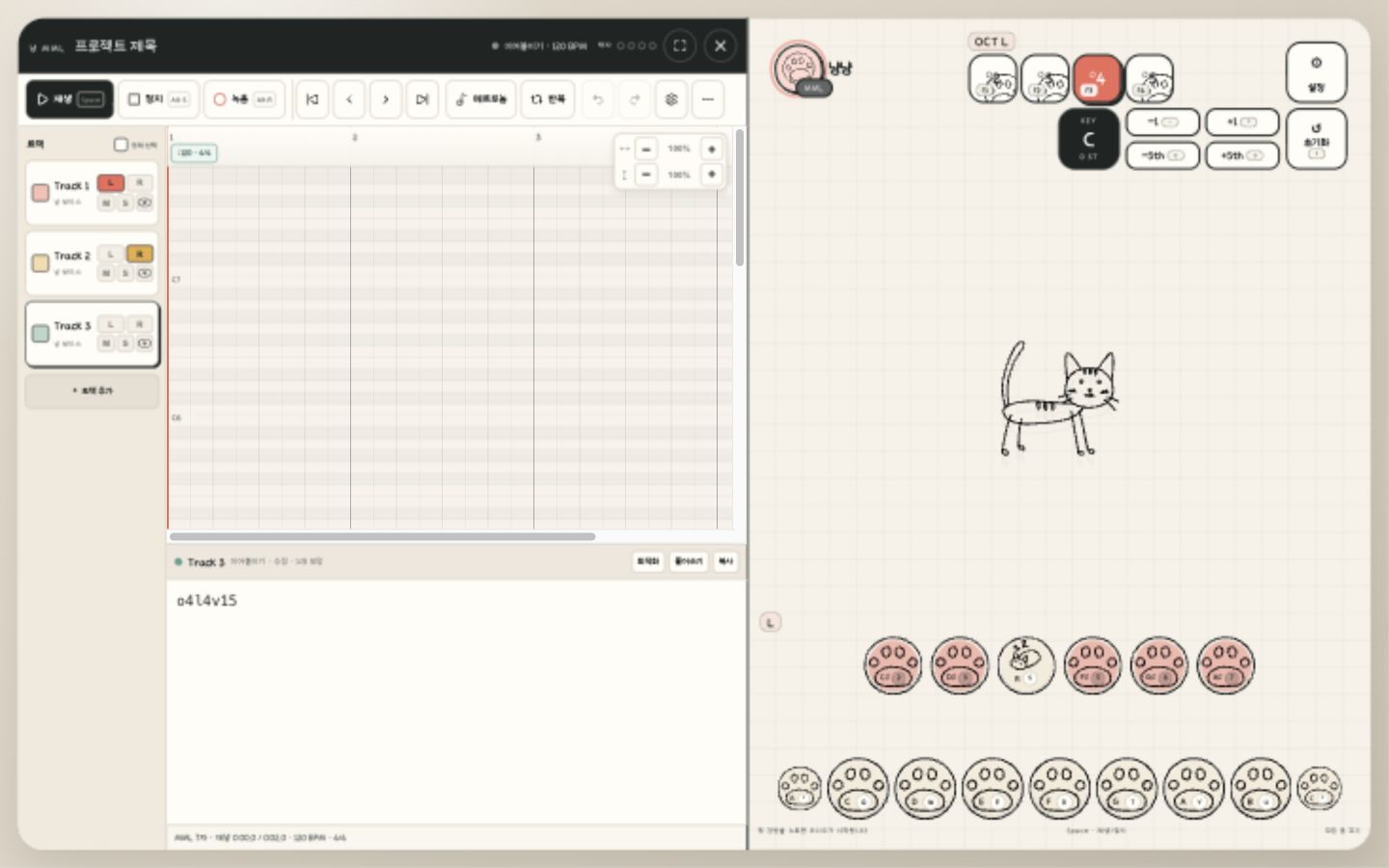Undo the last action

point(598,99)
